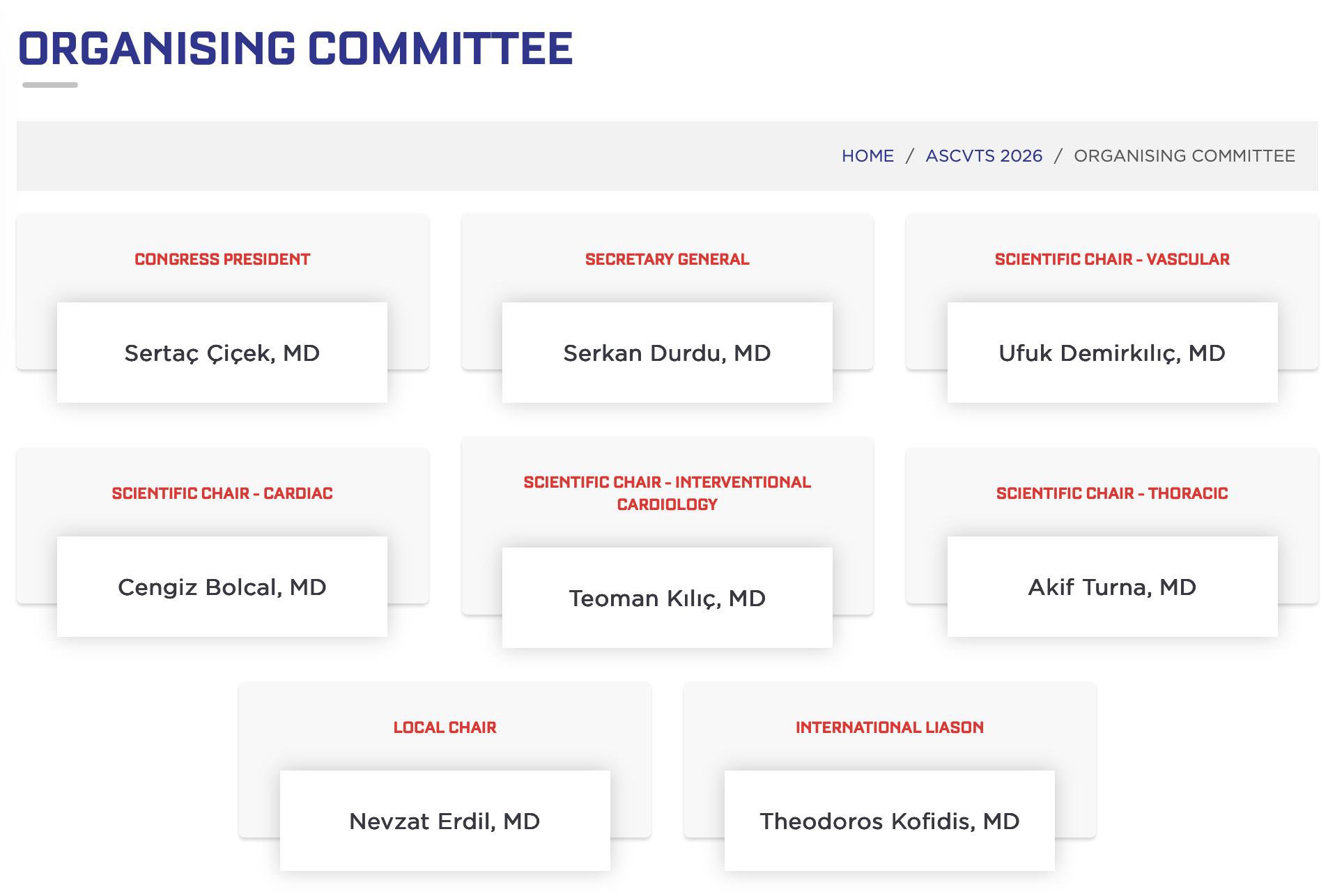Click the Scientific Chair - Vascular heading
This screenshot has width=1335, height=896.
click(x=1112, y=259)
